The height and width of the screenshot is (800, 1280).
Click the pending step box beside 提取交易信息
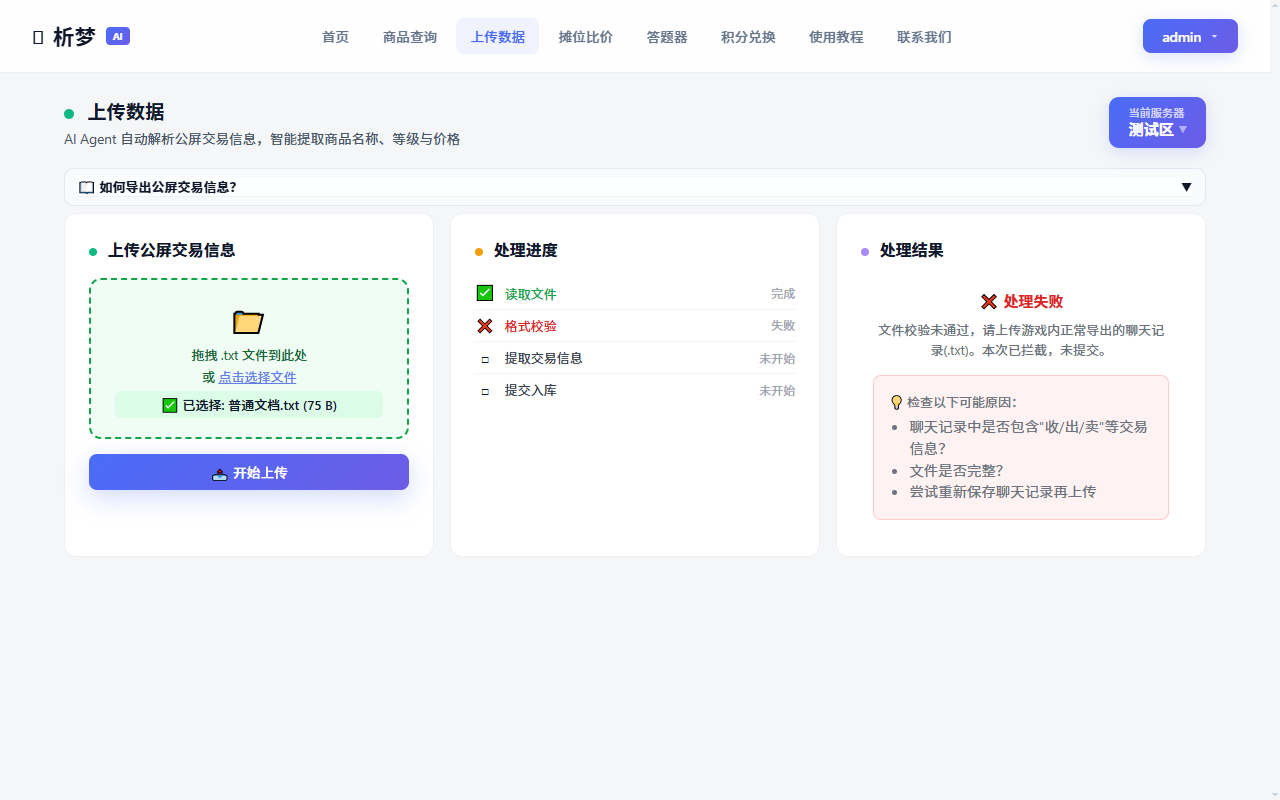tap(485, 359)
